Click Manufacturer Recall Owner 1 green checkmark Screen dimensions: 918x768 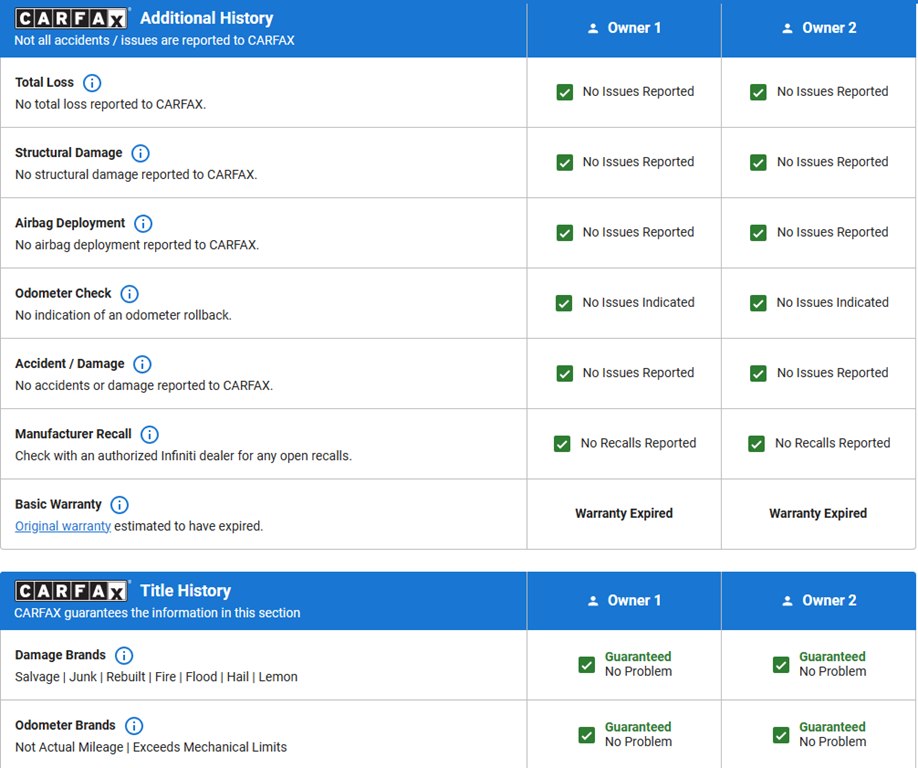coord(562,443)
